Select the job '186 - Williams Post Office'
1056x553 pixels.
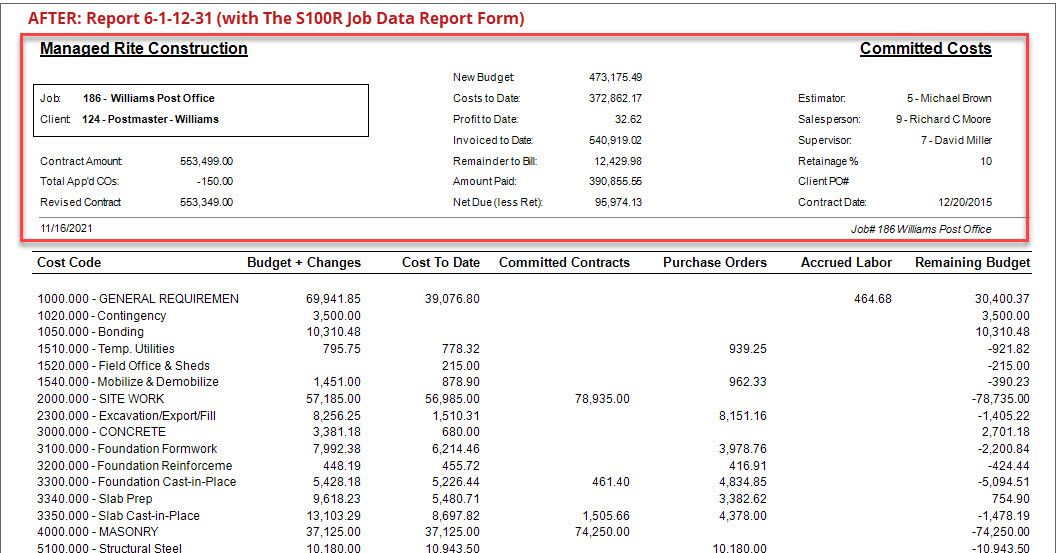149,98
